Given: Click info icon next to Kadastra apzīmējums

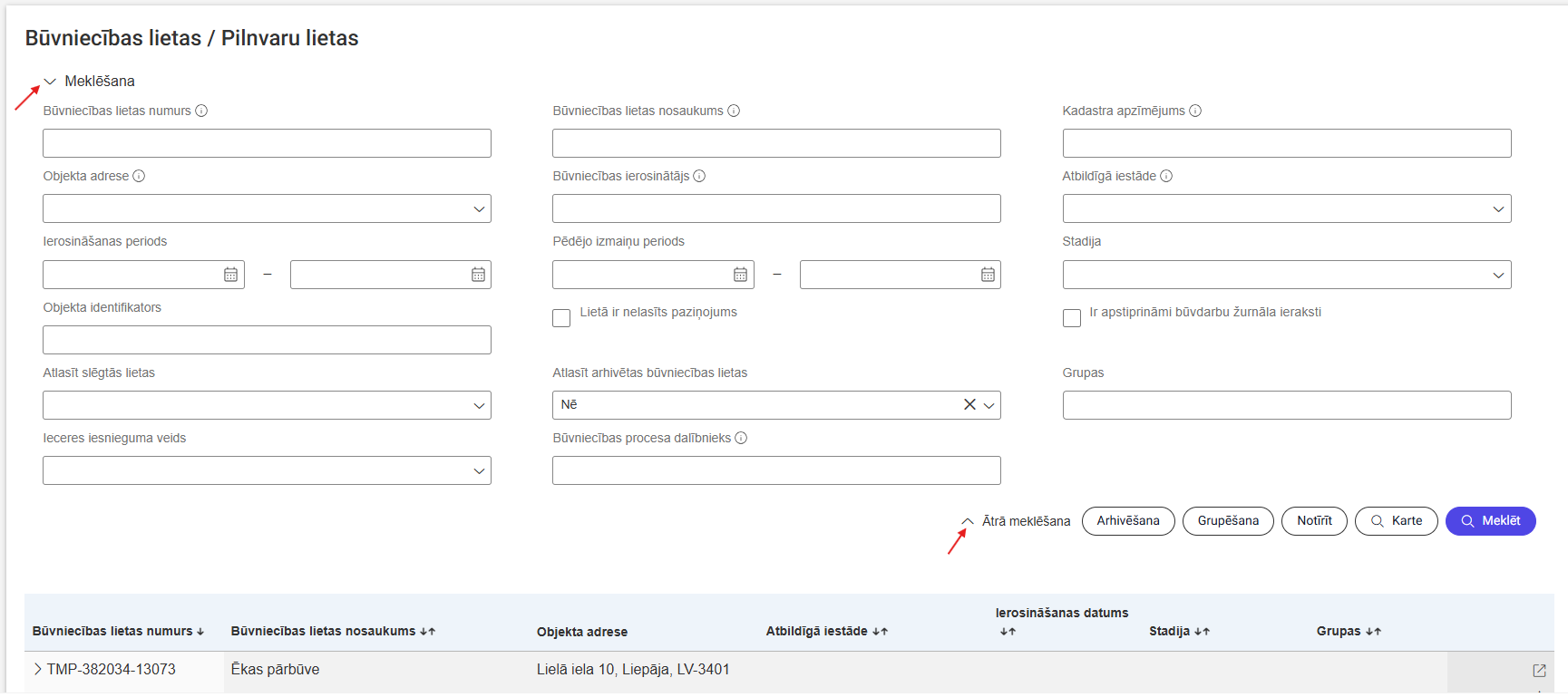Looking at the screenshot, I should click(x=1195, y=111).
